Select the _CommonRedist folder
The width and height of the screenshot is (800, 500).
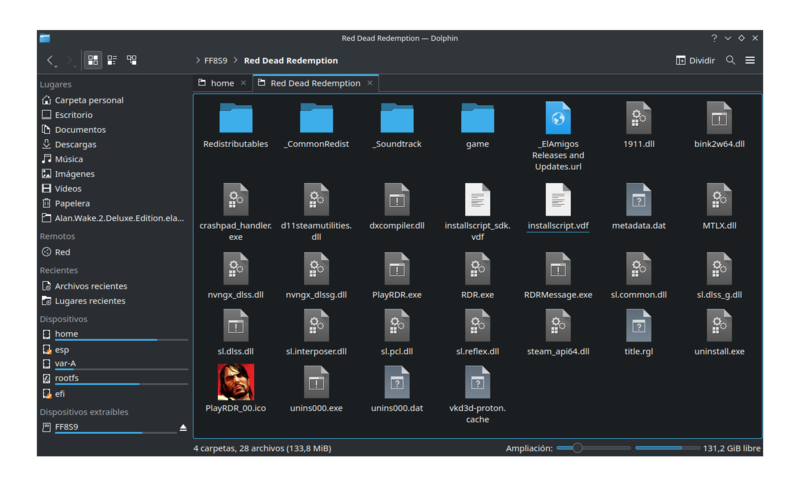(316, 126)
